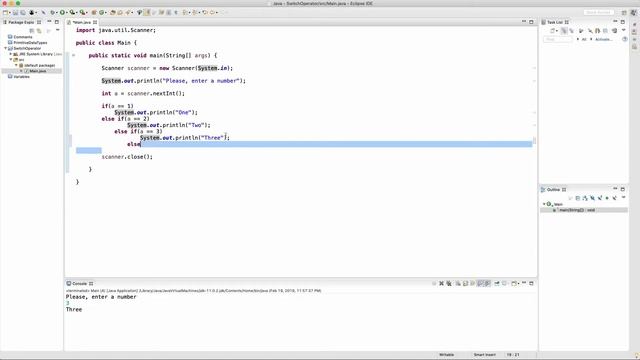Viewport: 640px width, 360px height.
Task: Click the Quick Access search field
Action: 598,13
